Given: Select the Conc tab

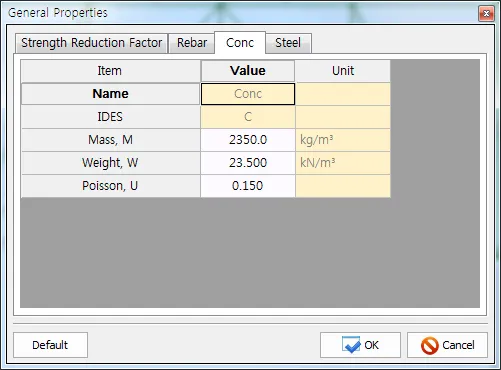Looking at the screenshot, I should (240, 43).
